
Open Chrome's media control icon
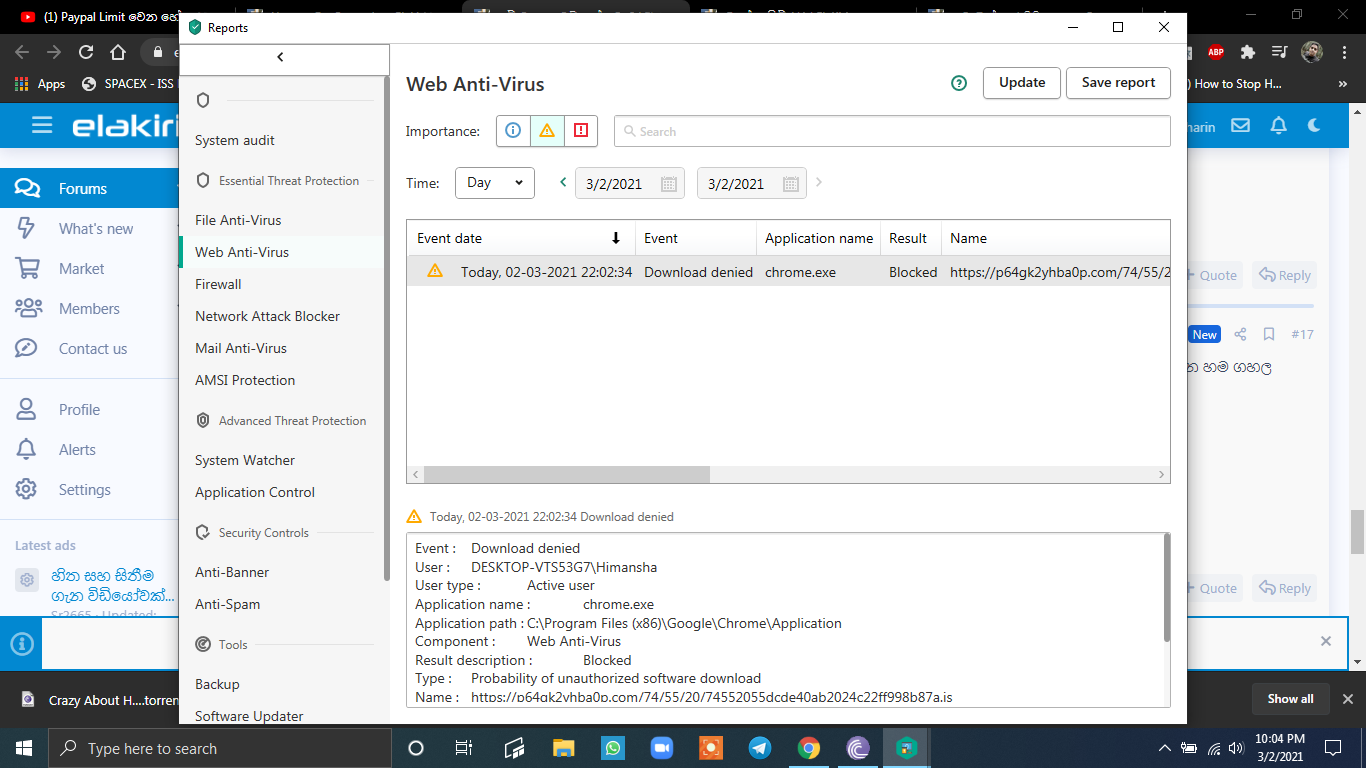pyautogui.click(x=1279, y=52)
